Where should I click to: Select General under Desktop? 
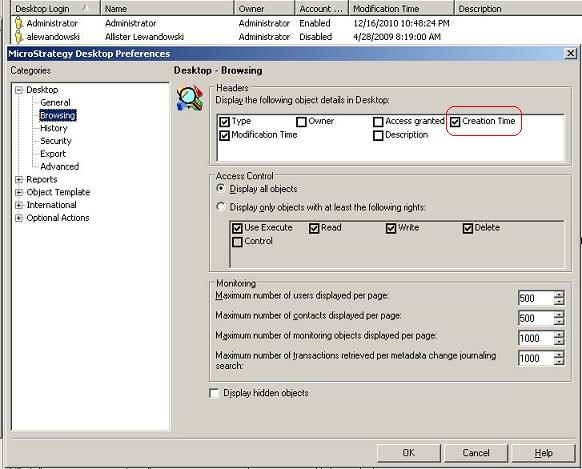coord(55,102)
